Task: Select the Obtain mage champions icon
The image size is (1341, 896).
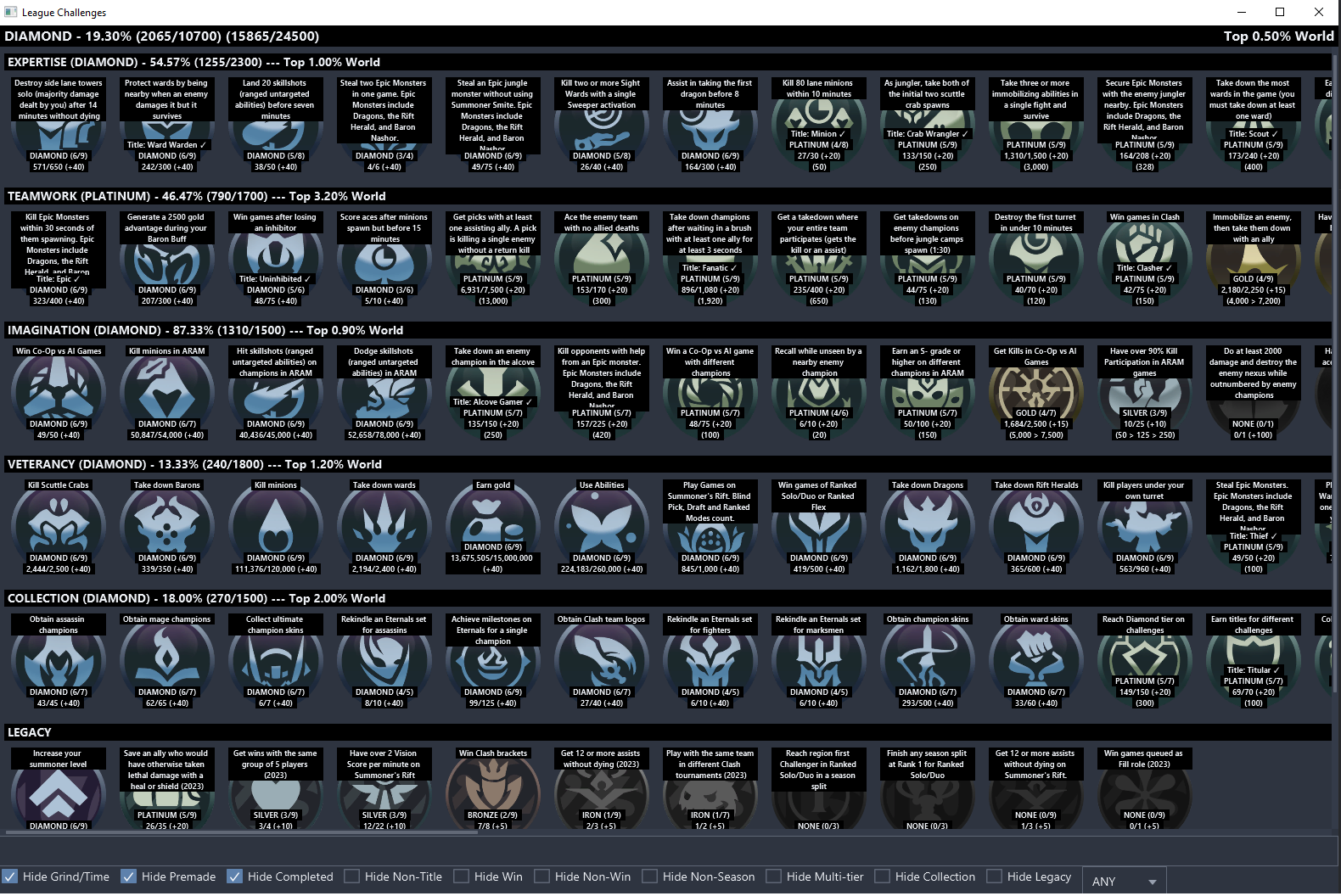Action: [x=167, y=661]
